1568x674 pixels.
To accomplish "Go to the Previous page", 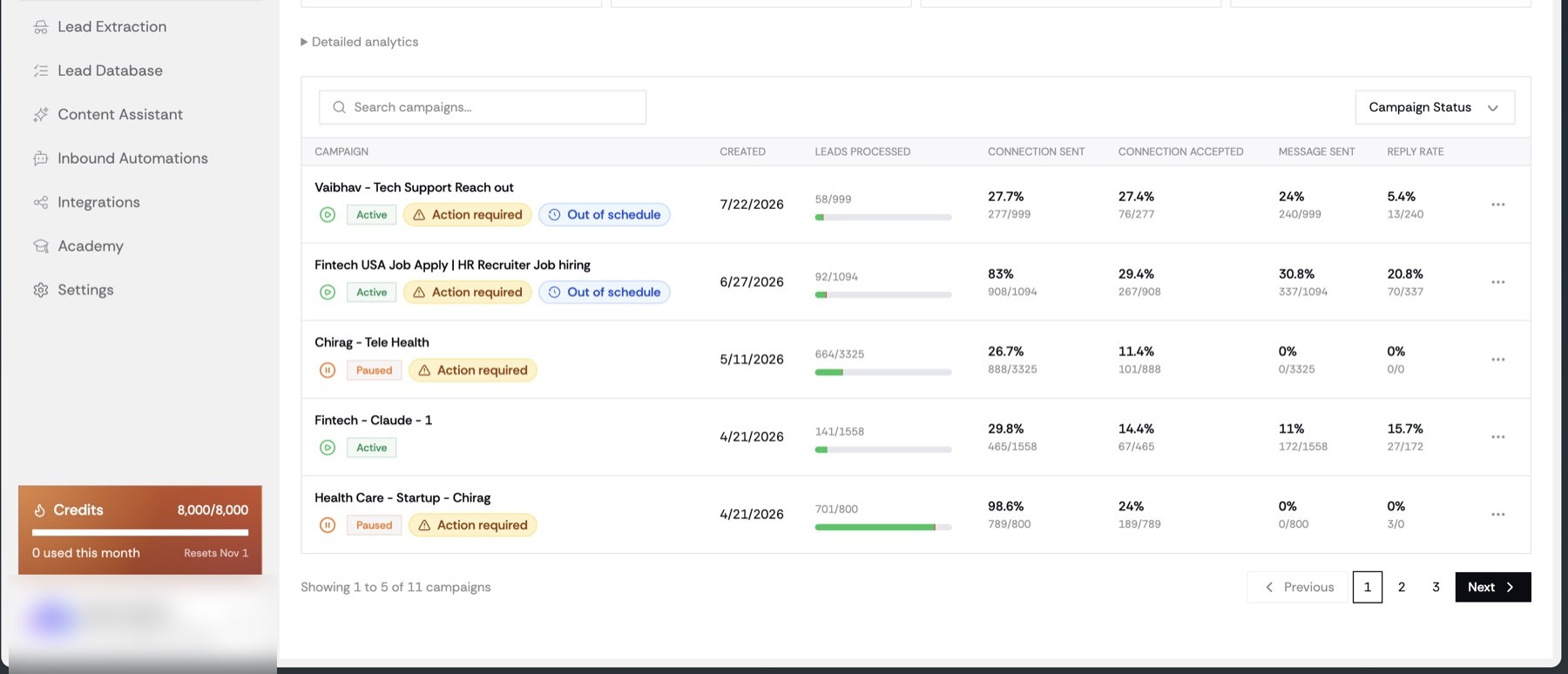I will pos(1299,587).
